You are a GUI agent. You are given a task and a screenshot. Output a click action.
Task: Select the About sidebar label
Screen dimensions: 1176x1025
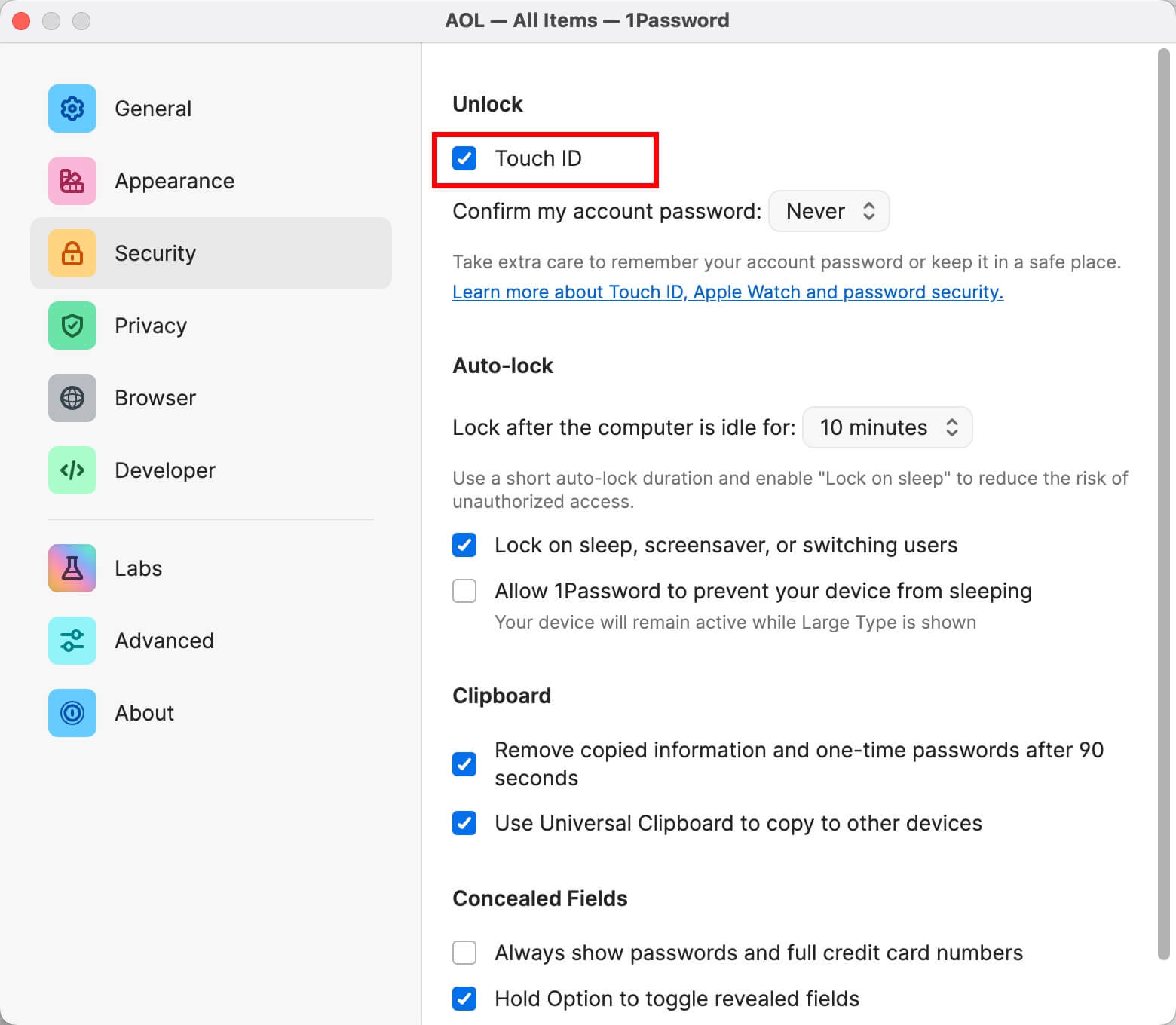click(x=144, y=713)
